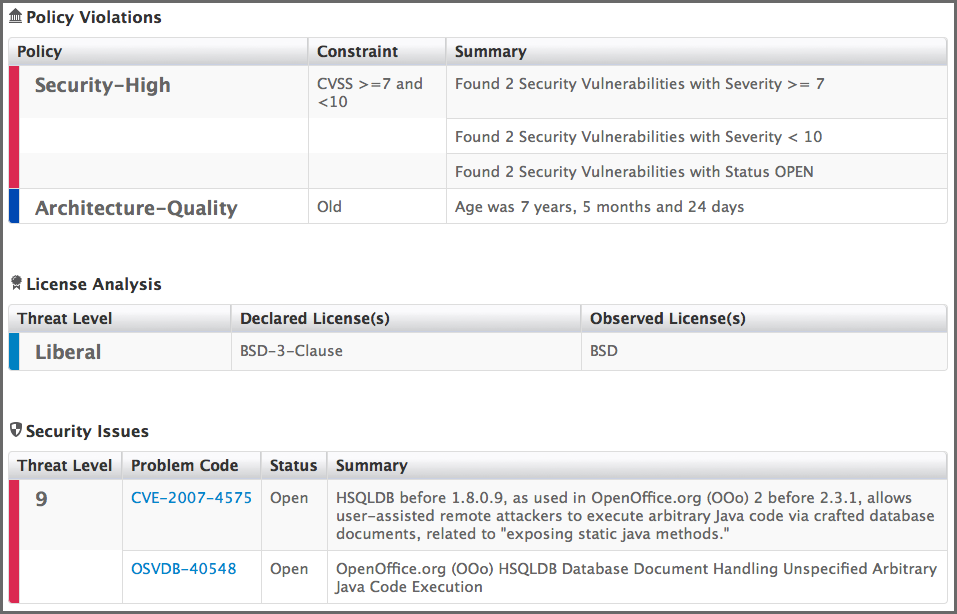Select the Architecture-Quality policy row
Viewport: 957px width, 614px height.
(137, 207)
